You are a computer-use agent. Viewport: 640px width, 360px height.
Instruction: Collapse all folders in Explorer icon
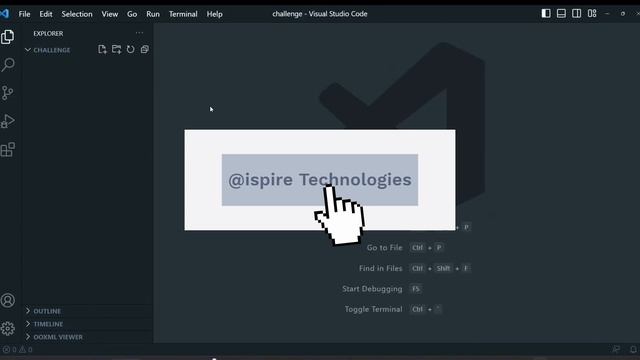145,49
